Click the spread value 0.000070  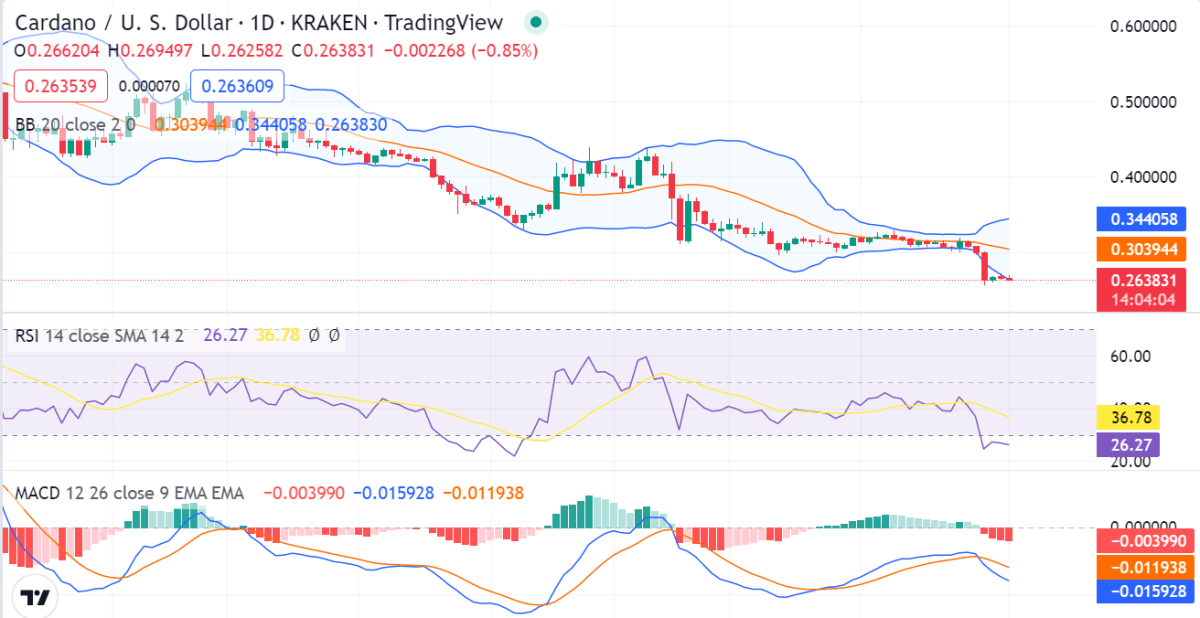point(149,86)
